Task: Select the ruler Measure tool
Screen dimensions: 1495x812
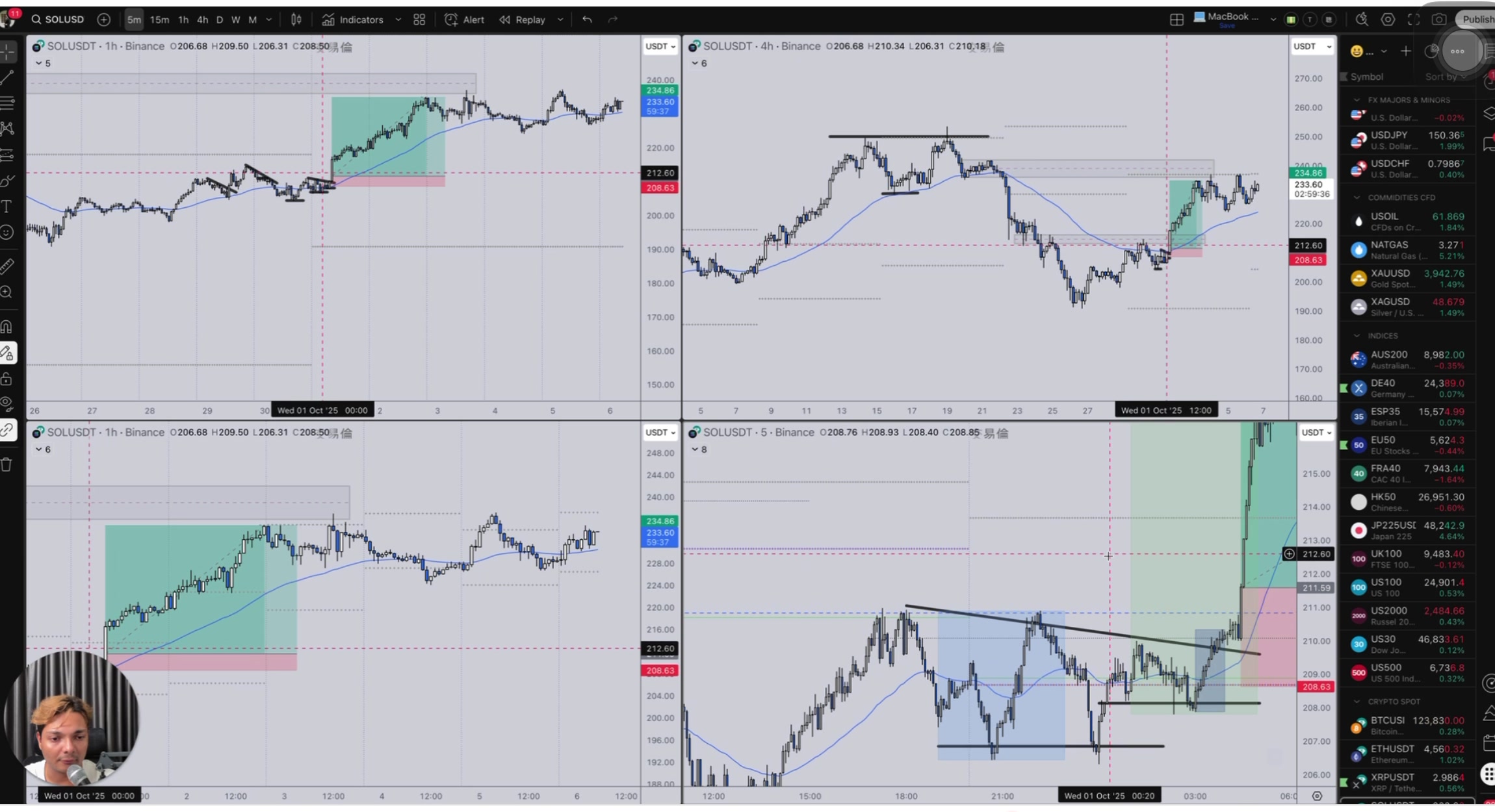Action: [7, 266]
